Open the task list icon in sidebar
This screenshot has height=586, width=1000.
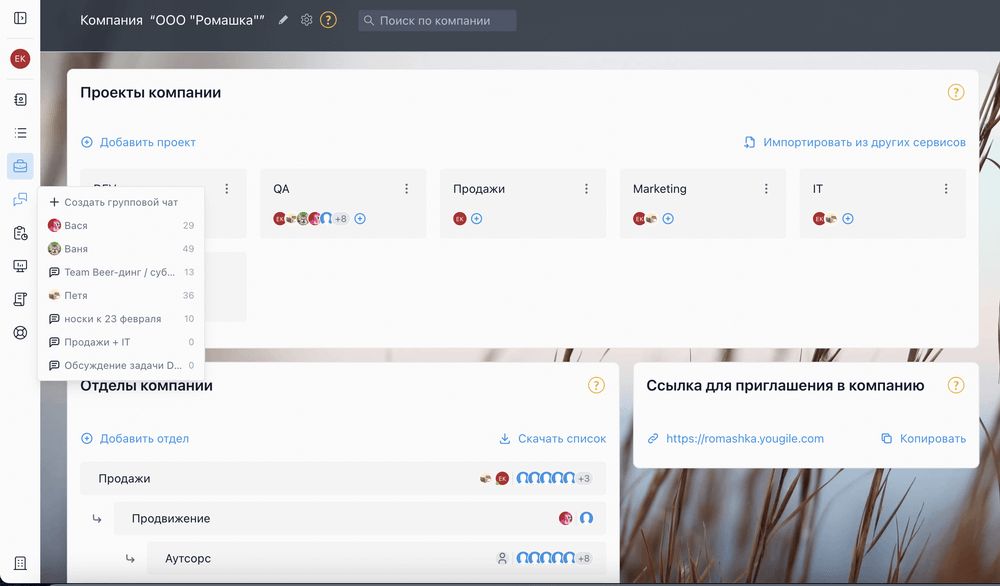pyautogui.click(x=20, y=133)
